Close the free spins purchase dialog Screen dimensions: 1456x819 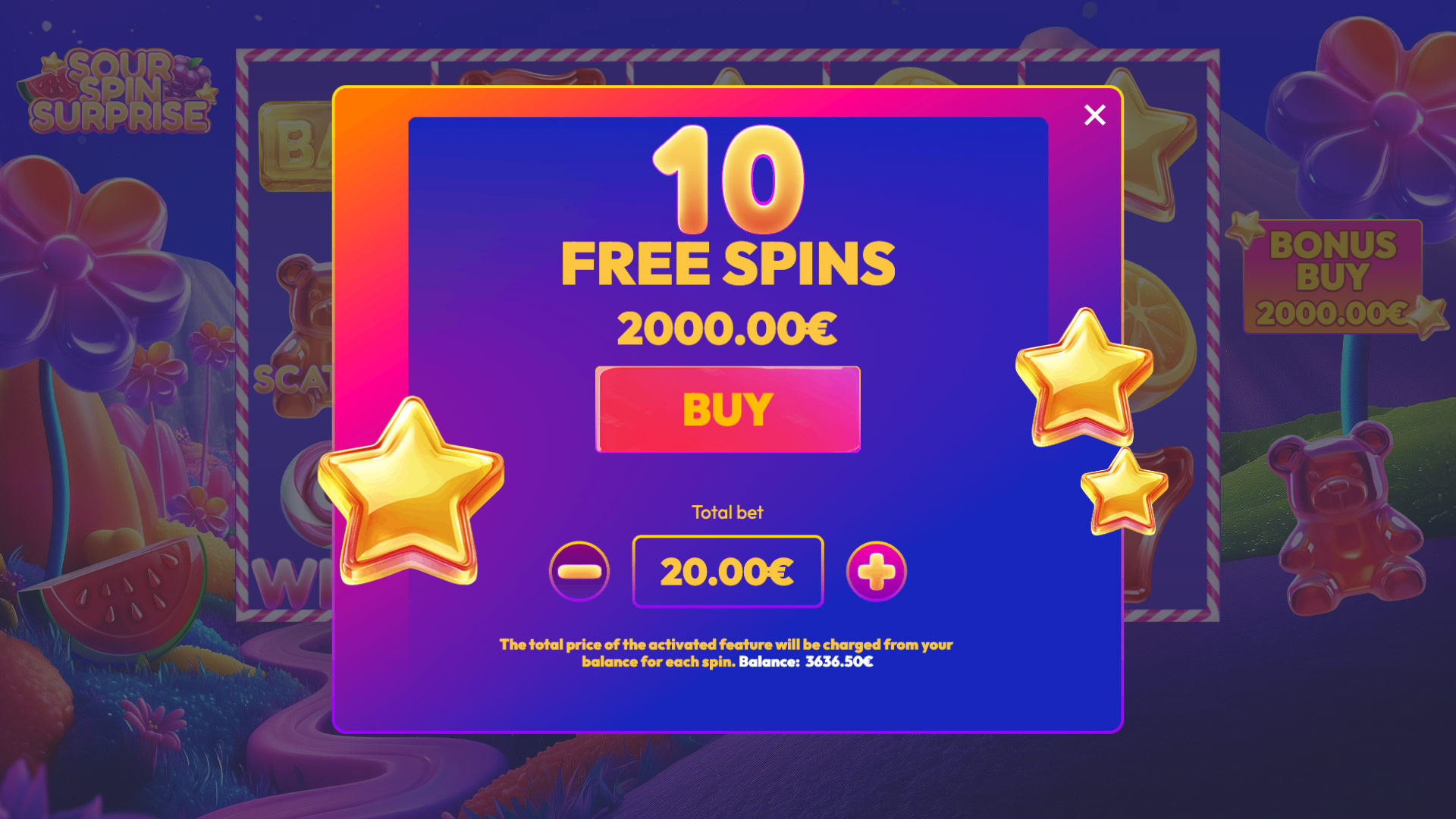[x=1094, y=115]
